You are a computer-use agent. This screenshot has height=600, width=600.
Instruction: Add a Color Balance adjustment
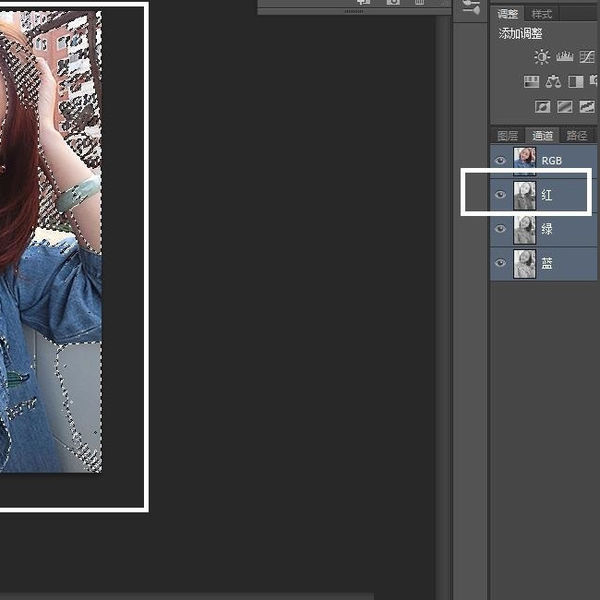(x=553, y=82)
